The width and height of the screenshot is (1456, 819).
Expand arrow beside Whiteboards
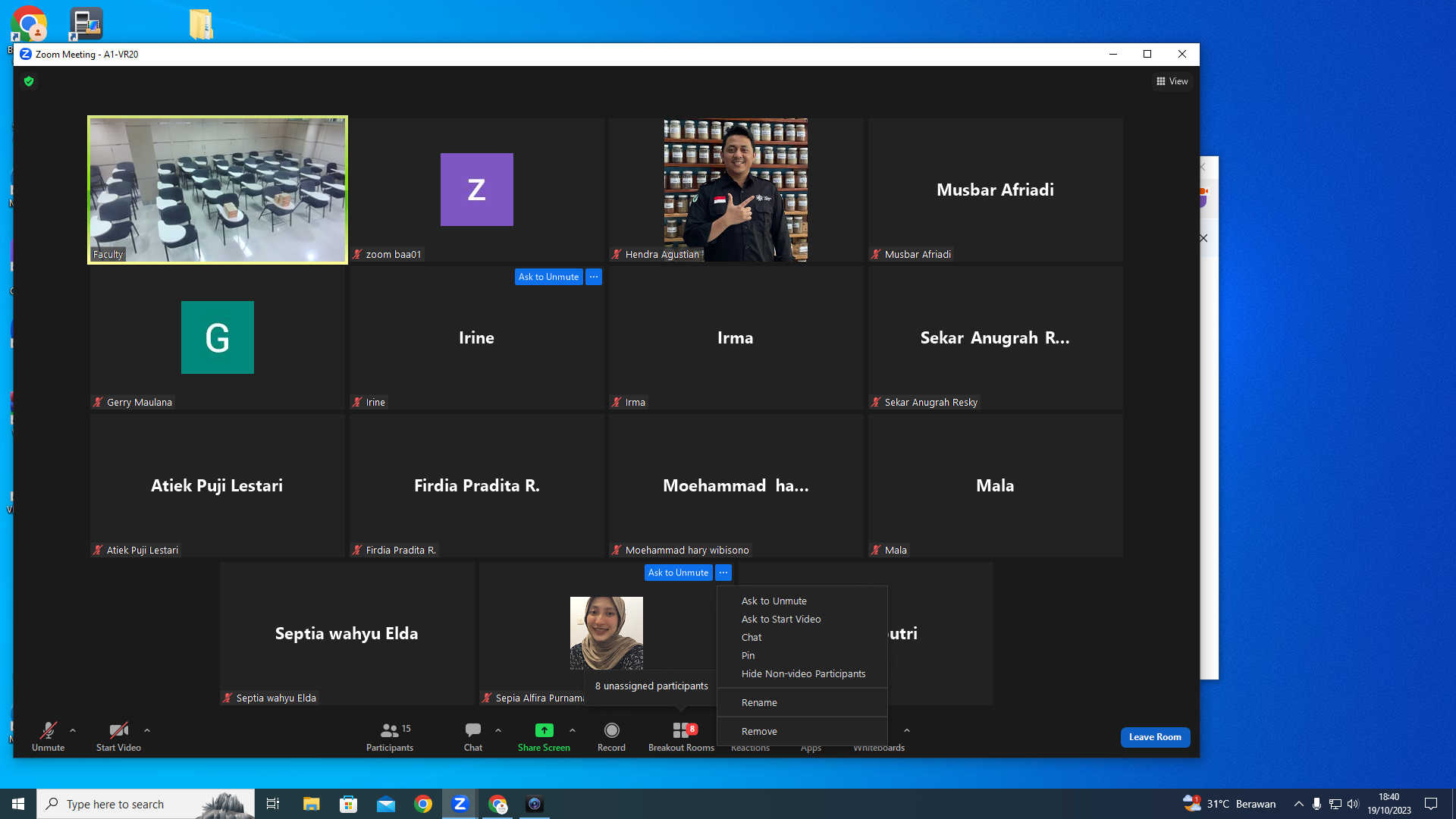click(x=907, y=730)
